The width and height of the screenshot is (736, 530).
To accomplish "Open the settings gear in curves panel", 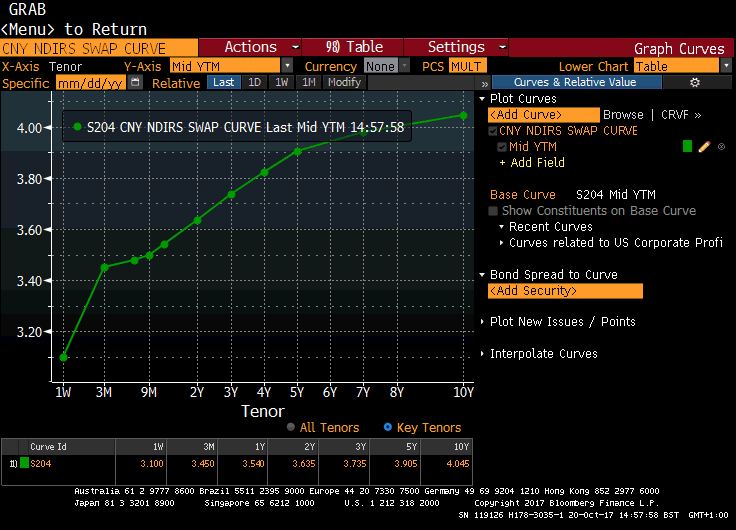I will click(696, 83).
